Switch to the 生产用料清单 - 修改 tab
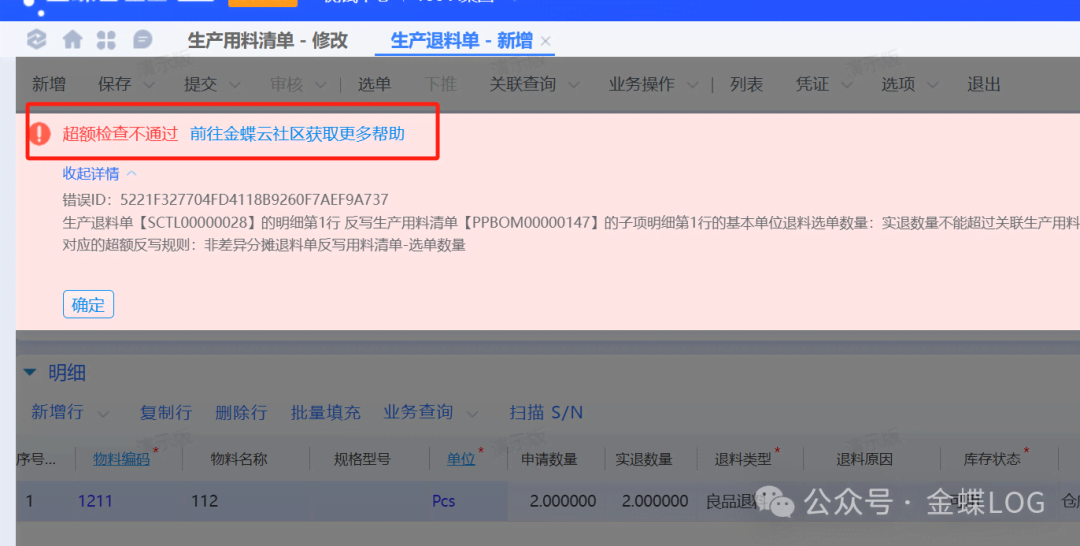The width and height of the screenshot is (1080, 546). click(x=267, y=41)
